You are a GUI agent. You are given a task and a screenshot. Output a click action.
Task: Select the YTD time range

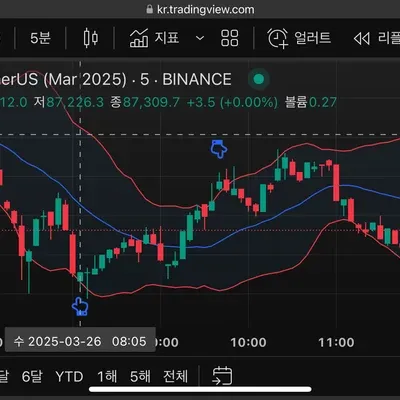pyautogui.click(x=69, y=377)
